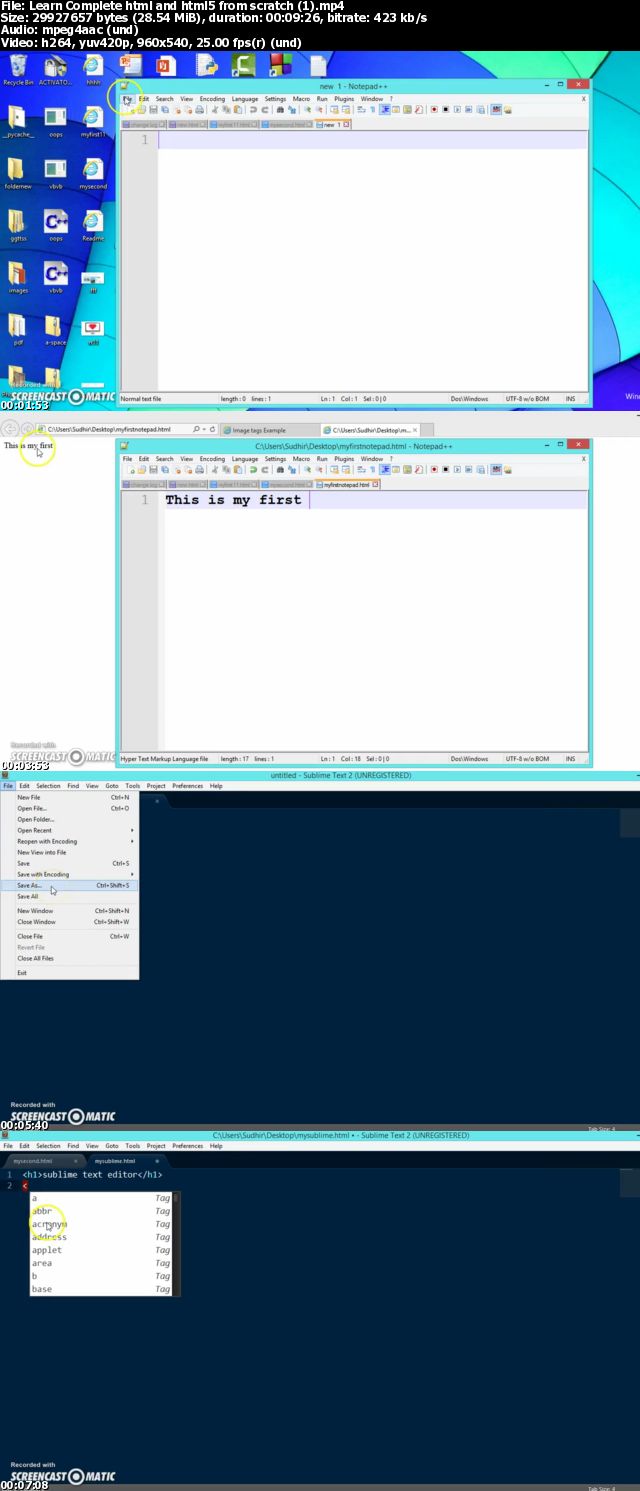Click Paste icon in myfirstnotepad.html Notepad++ toolbar

pos(237,469)
